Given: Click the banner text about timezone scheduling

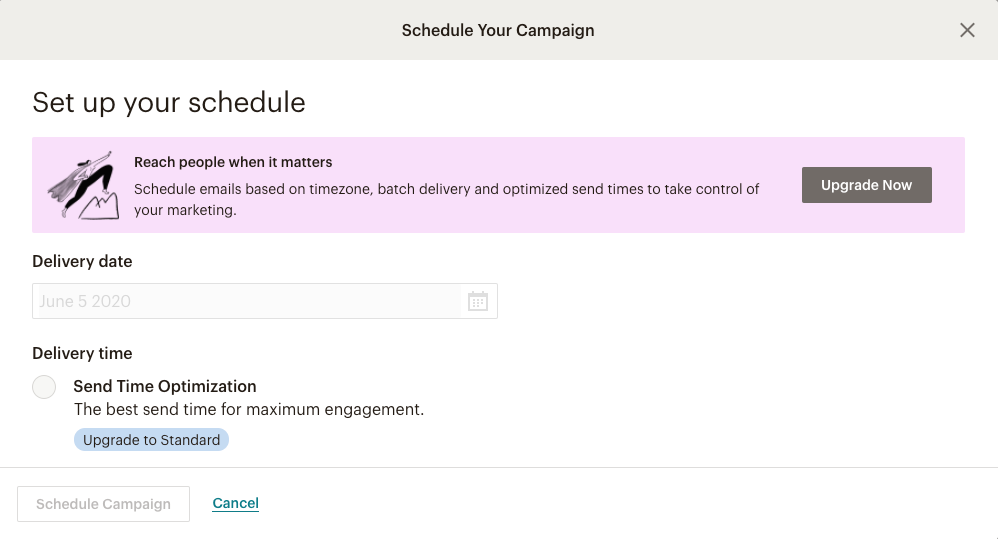Looking at the screenshot, I should point(446,199).
